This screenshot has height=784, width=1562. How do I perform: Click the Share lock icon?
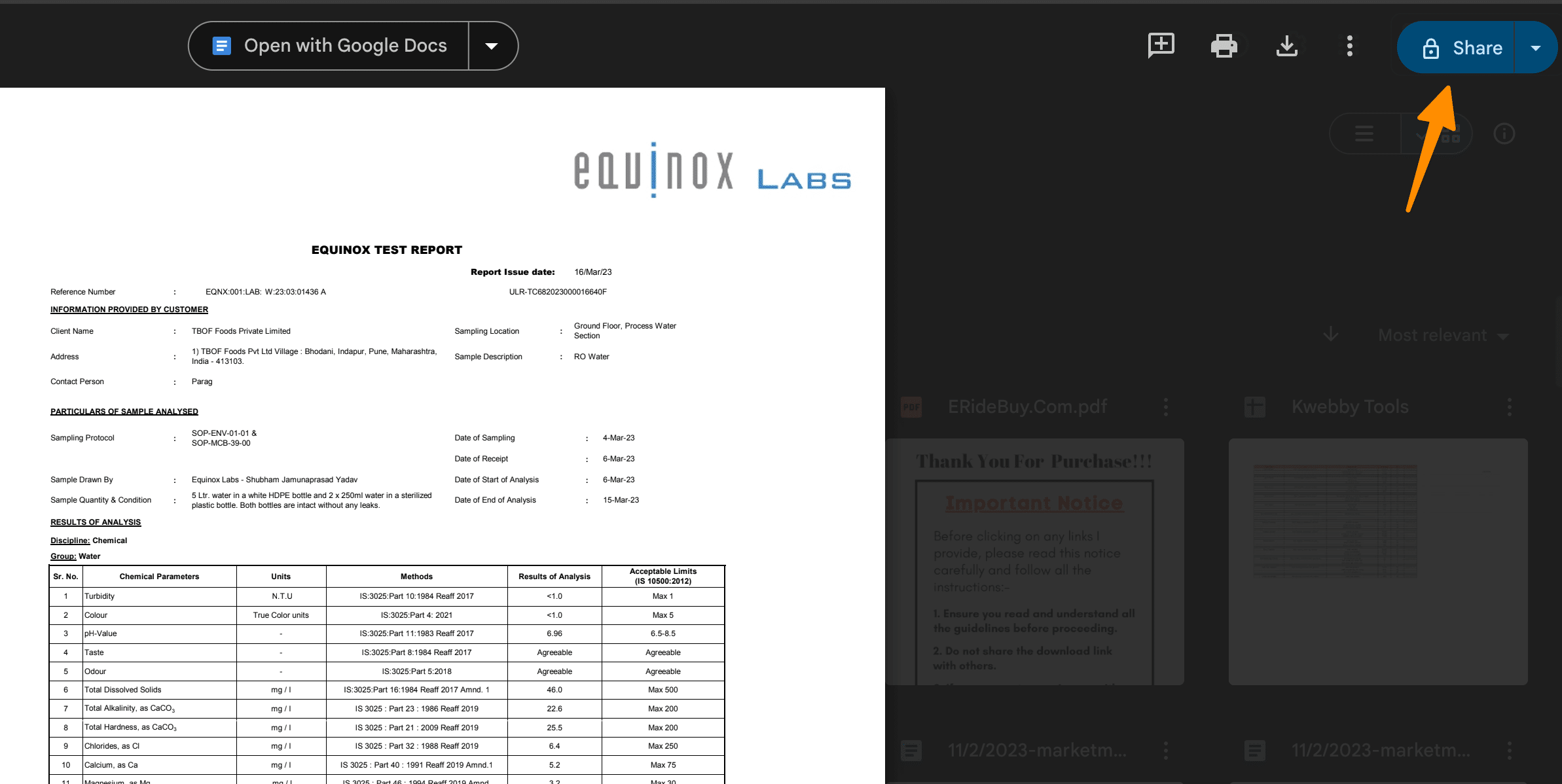pyautogui.click(x=1430, y=47)
